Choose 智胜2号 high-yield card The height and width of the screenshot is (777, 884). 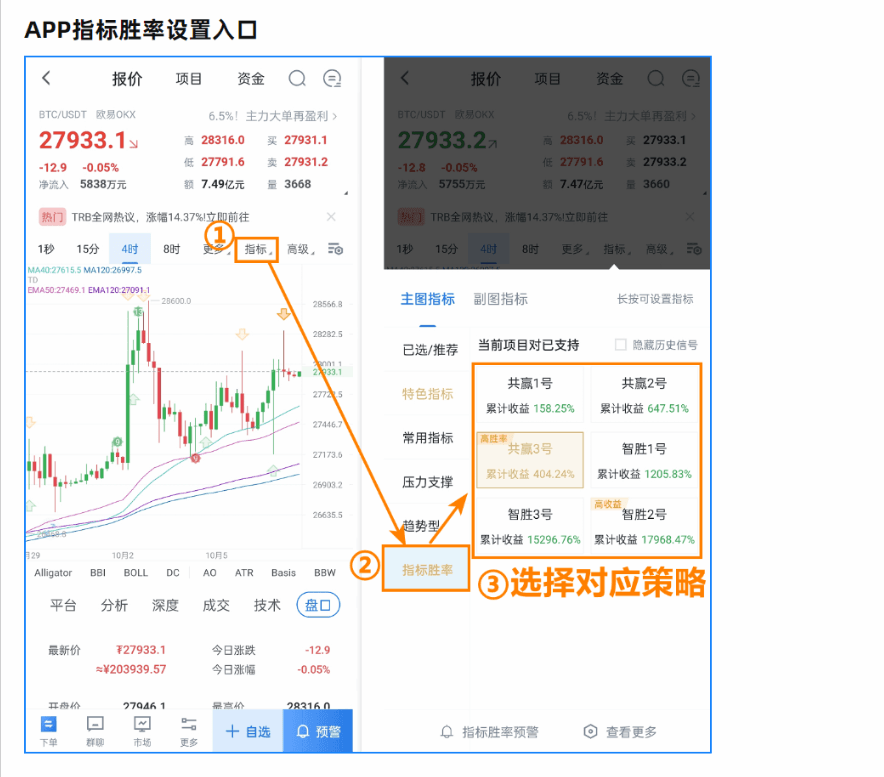point(644,526)
